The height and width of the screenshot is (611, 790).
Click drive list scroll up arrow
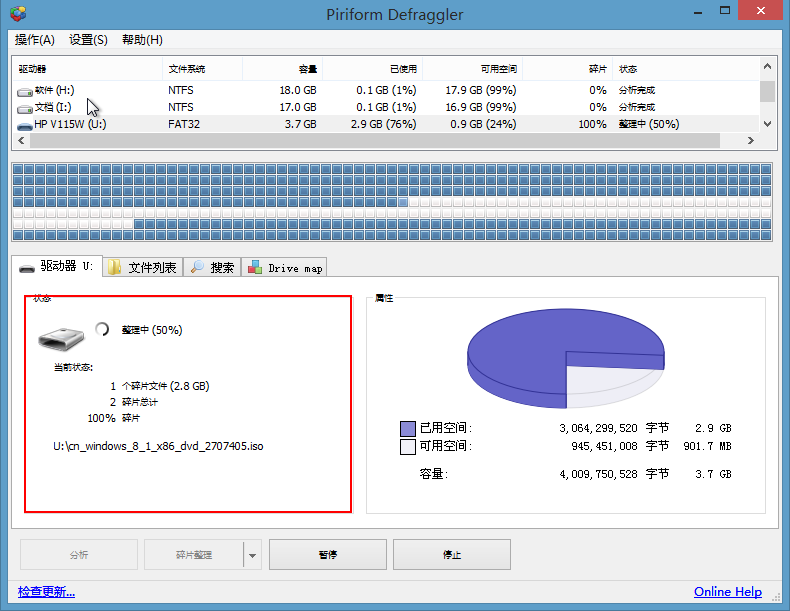click(x=767, y=66)
